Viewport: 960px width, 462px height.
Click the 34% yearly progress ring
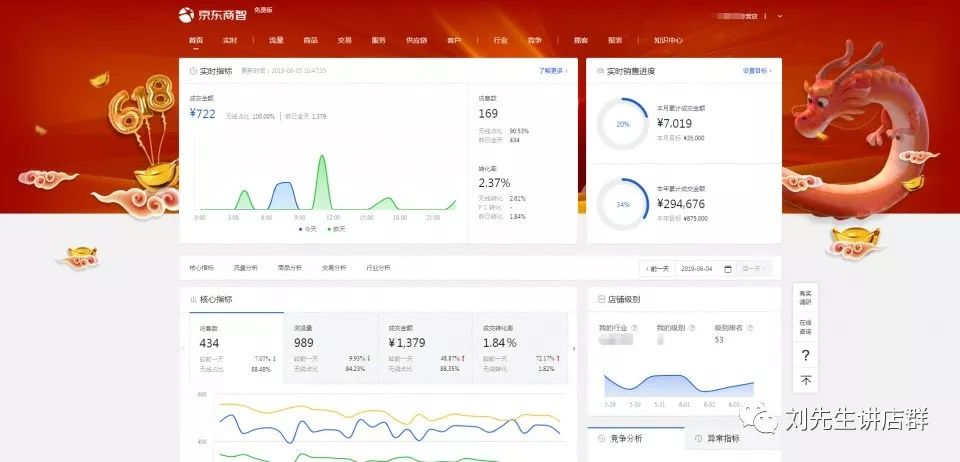[x=623, y=204]
